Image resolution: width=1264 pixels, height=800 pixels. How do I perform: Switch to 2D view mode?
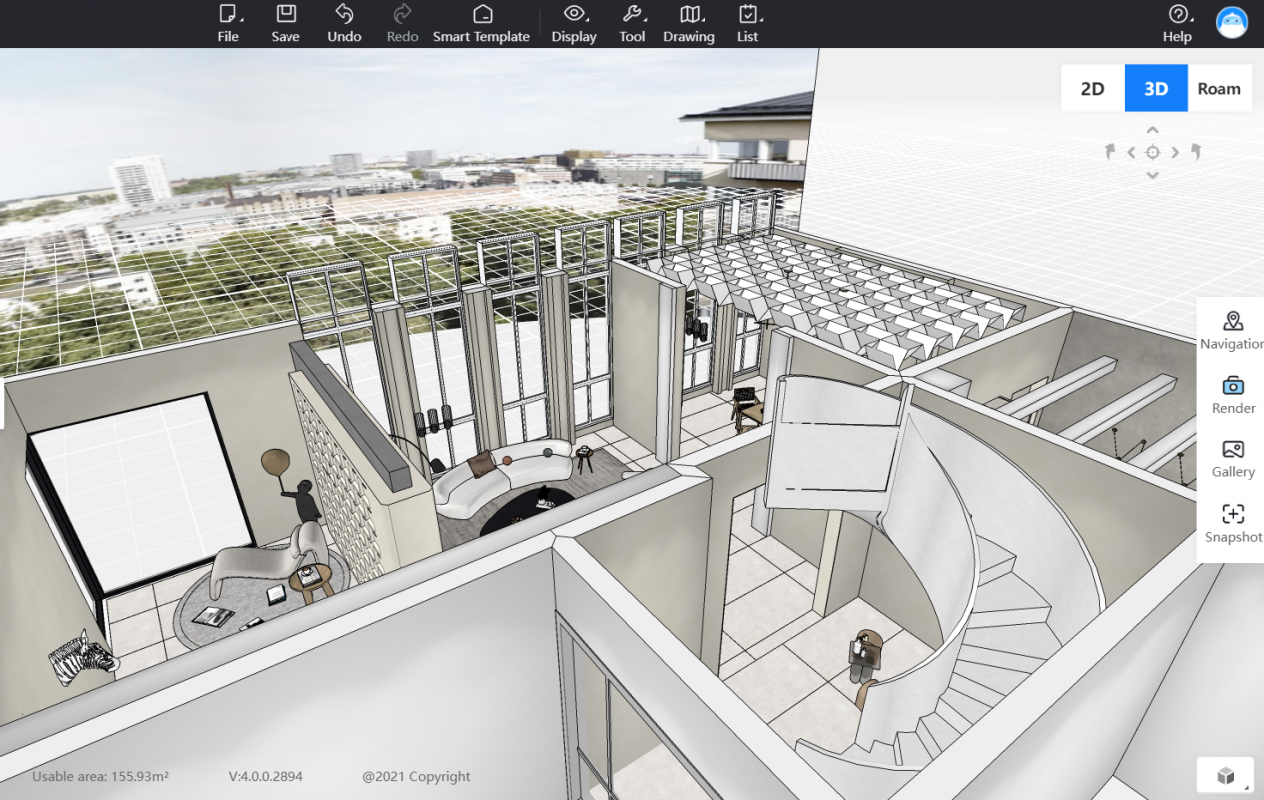1092,88
